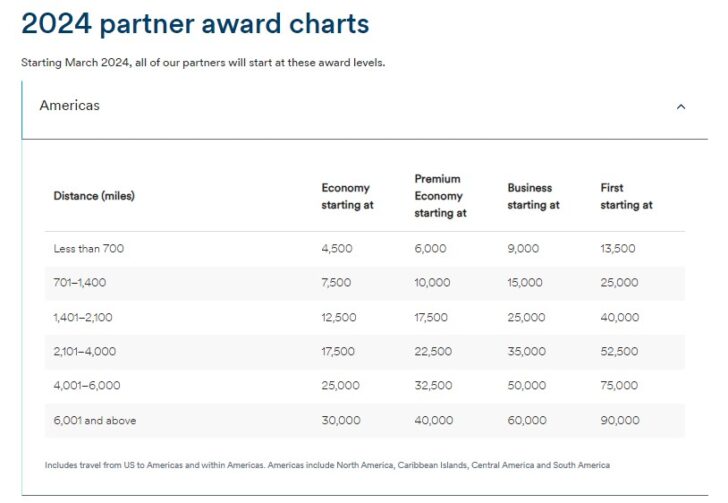Image resolution: width=728 pixels, height=503 pixels.
Task: Select the Business starting at column header
Action: click(533, 196)
